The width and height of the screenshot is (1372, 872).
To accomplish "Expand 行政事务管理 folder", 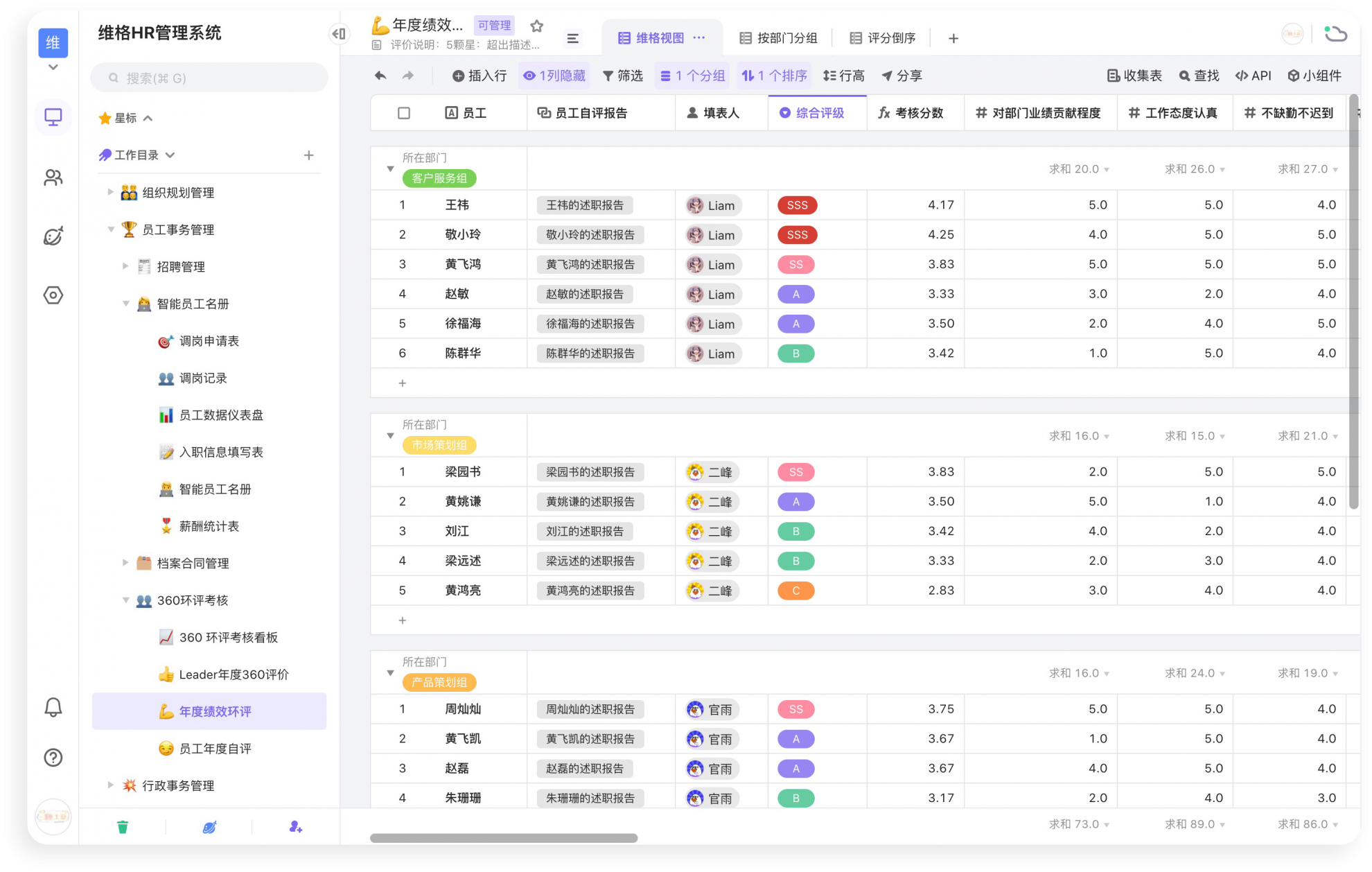I will pyautogui.click(x=110, y=785).
